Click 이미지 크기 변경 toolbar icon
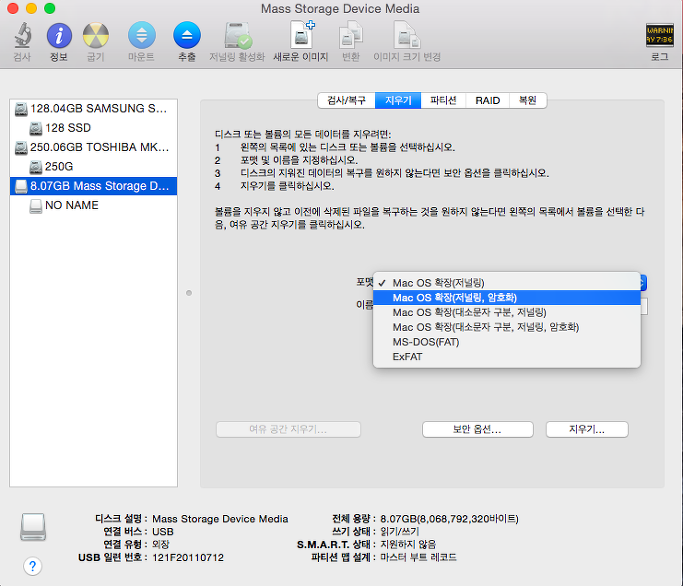This screenshot has width=683, height=586. [x=407, y=35]
